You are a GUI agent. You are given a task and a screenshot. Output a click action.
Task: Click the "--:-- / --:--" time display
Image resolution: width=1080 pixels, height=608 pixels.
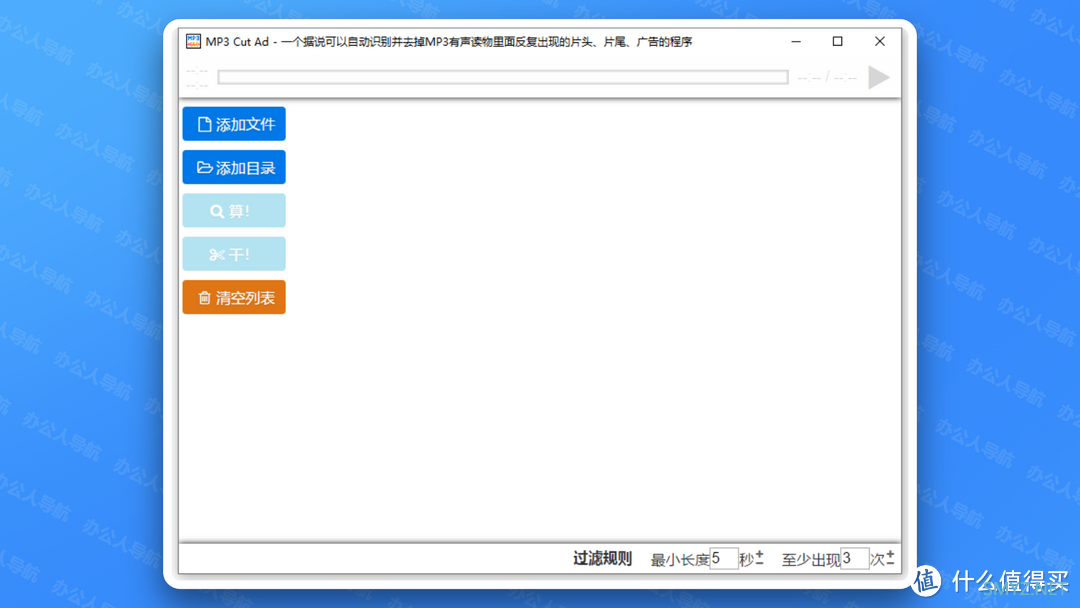(827, 78)
